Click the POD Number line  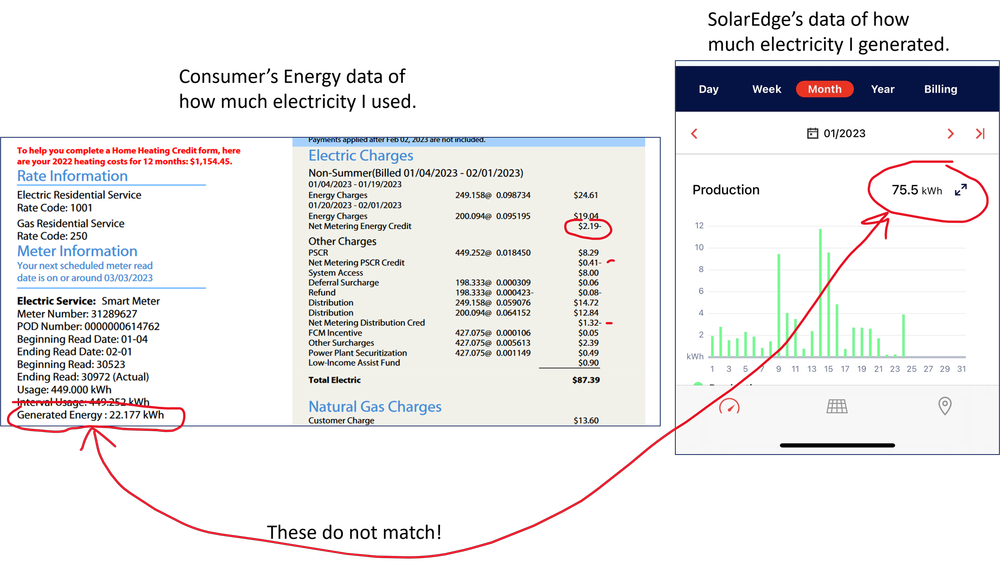88,326
